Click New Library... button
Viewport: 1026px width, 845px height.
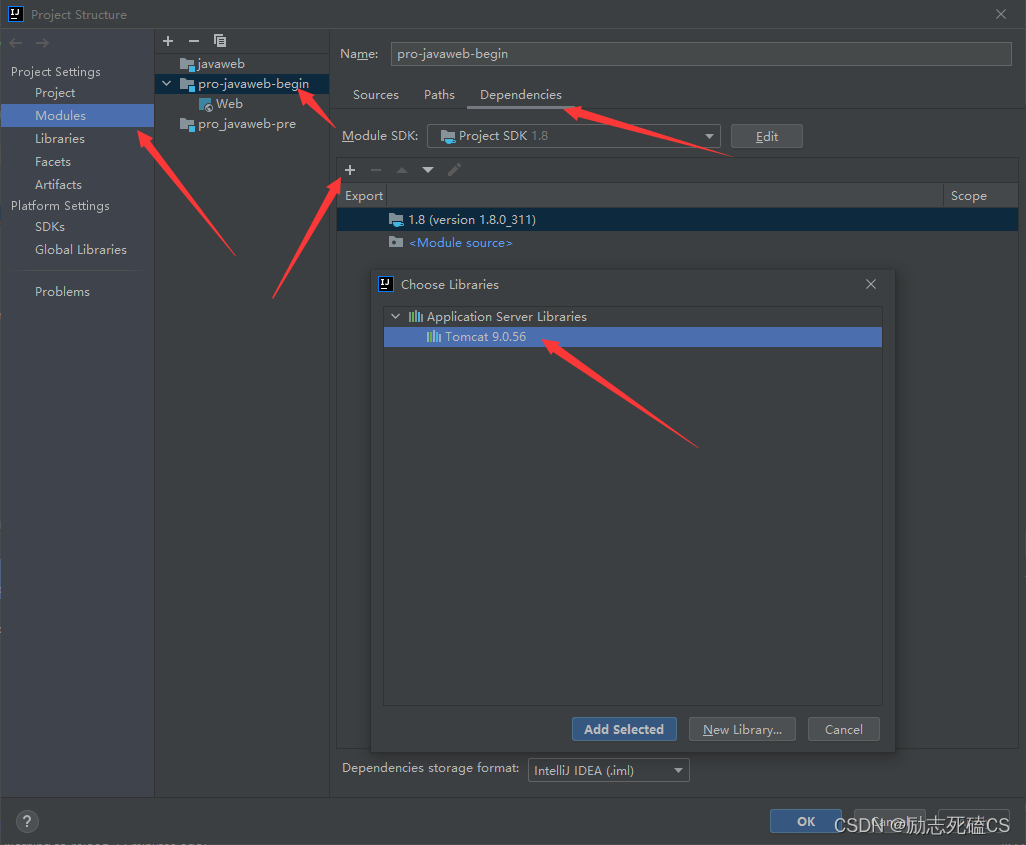[742, 729]
